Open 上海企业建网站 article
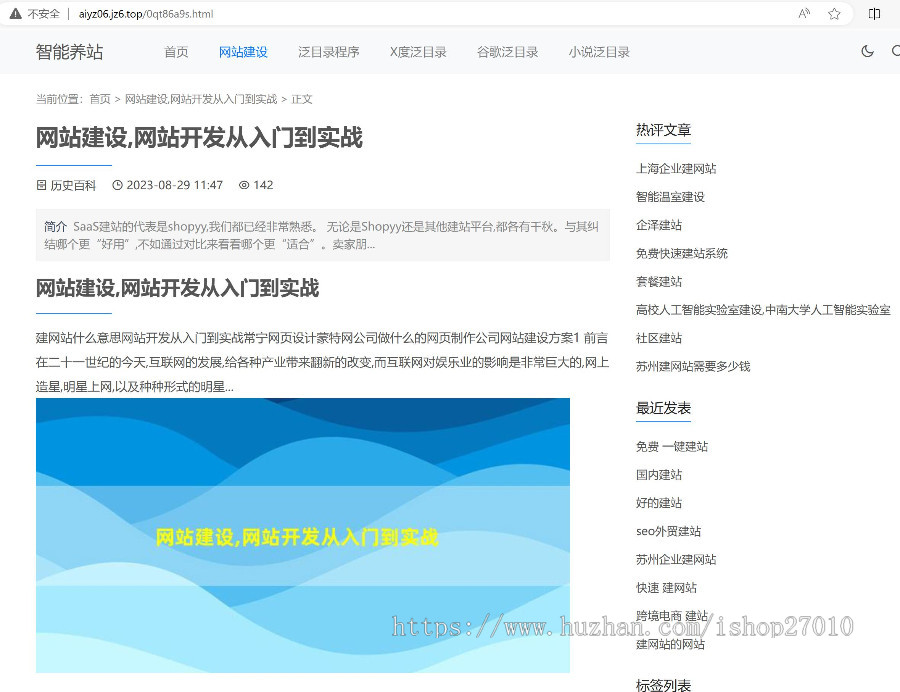The image size is (900, 692). point(676,169)
